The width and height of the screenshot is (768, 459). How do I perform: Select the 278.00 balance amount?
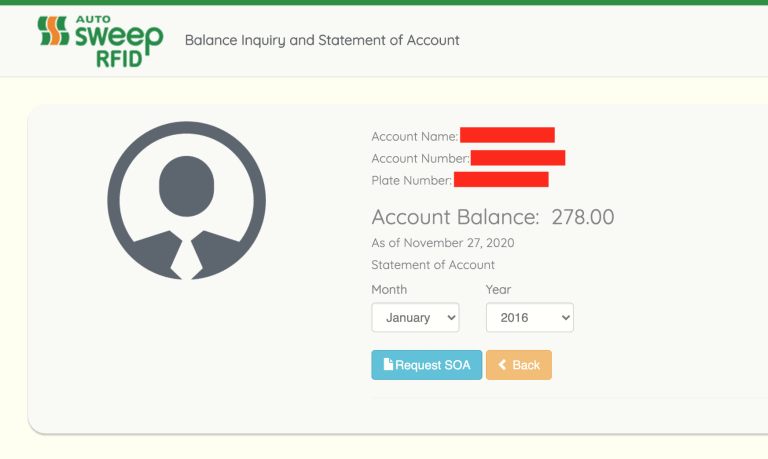[582, 217]
